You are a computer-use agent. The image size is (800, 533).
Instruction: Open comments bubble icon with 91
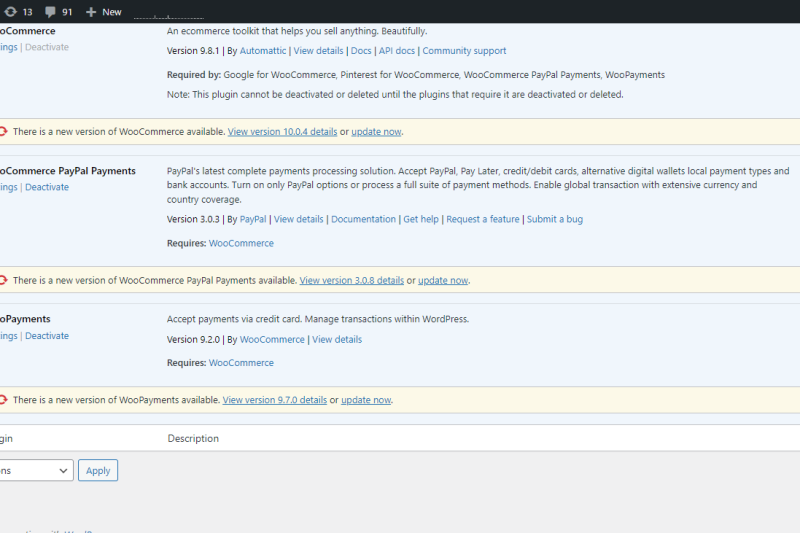[50, 12]
